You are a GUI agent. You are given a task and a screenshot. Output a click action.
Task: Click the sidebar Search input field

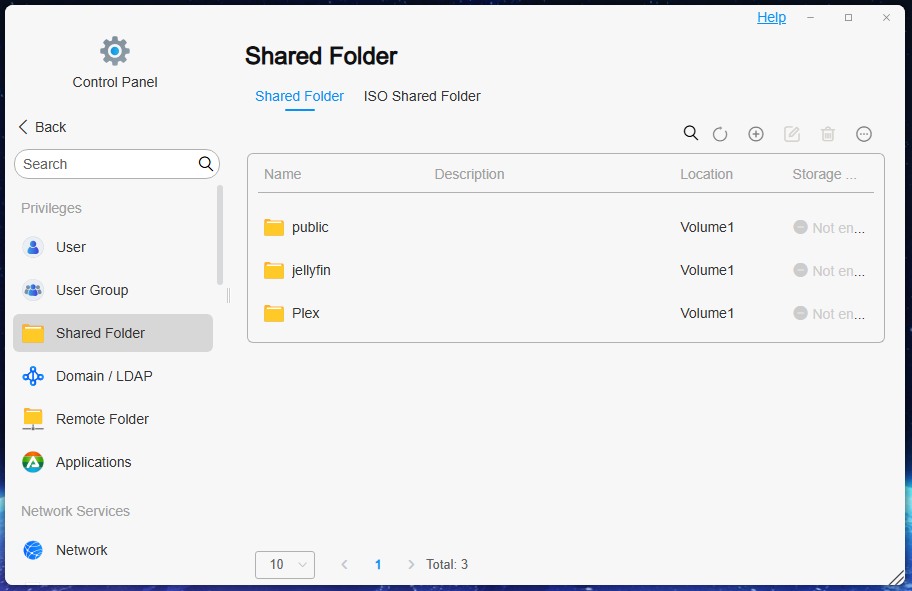click(x=117, y=164)
